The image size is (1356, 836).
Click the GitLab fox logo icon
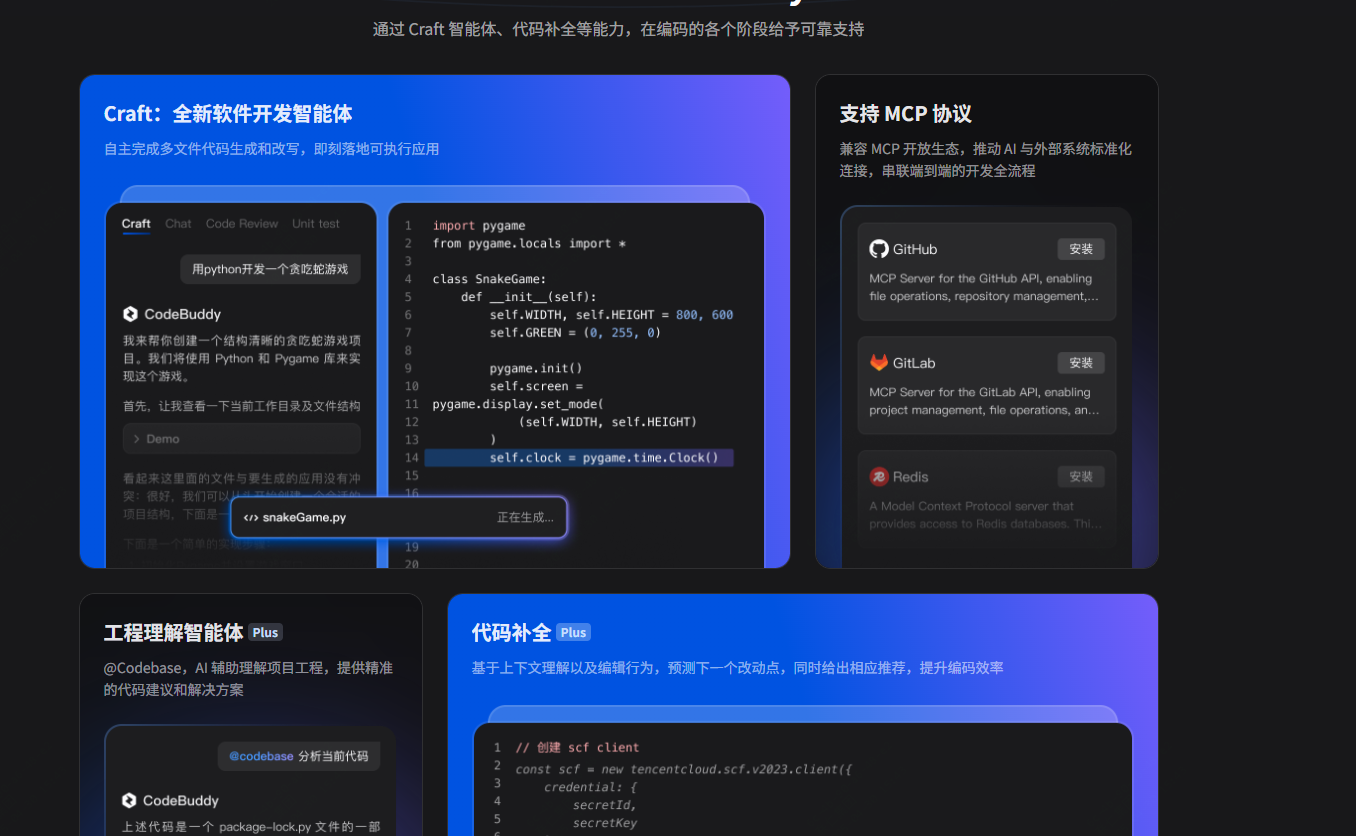coord(879,363)
